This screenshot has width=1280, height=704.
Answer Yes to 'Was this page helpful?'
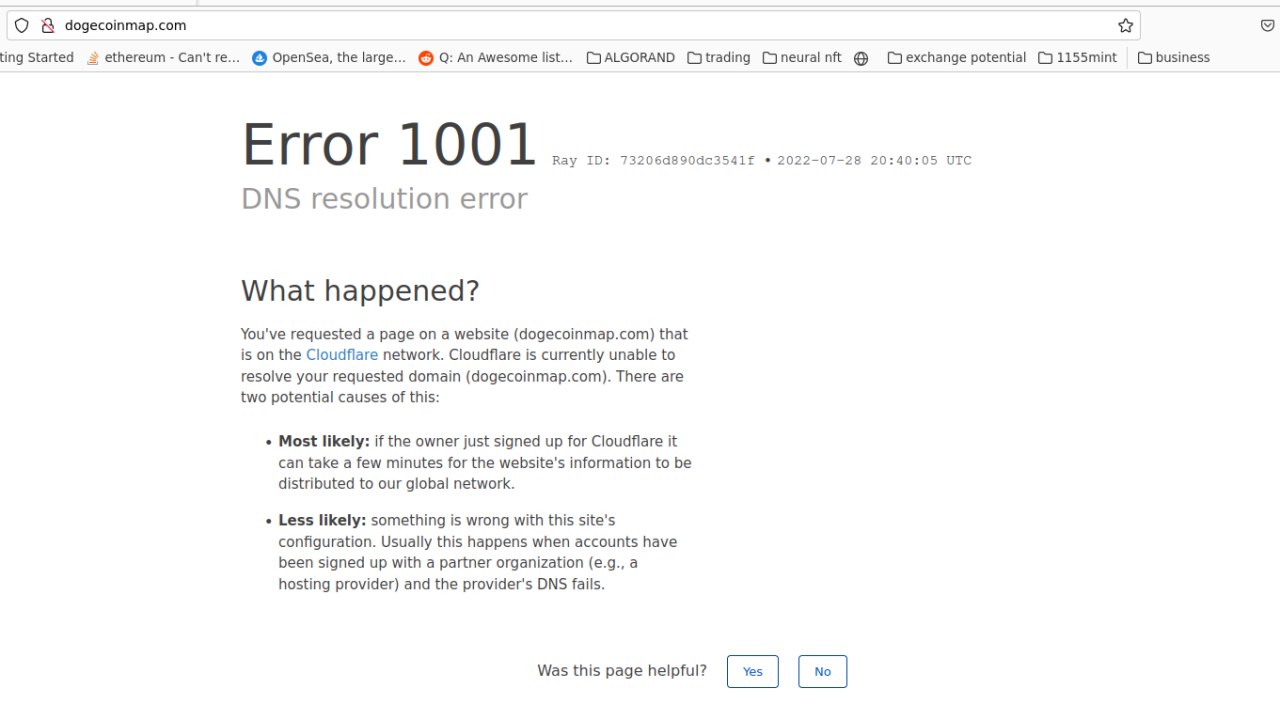coord(753,671)
